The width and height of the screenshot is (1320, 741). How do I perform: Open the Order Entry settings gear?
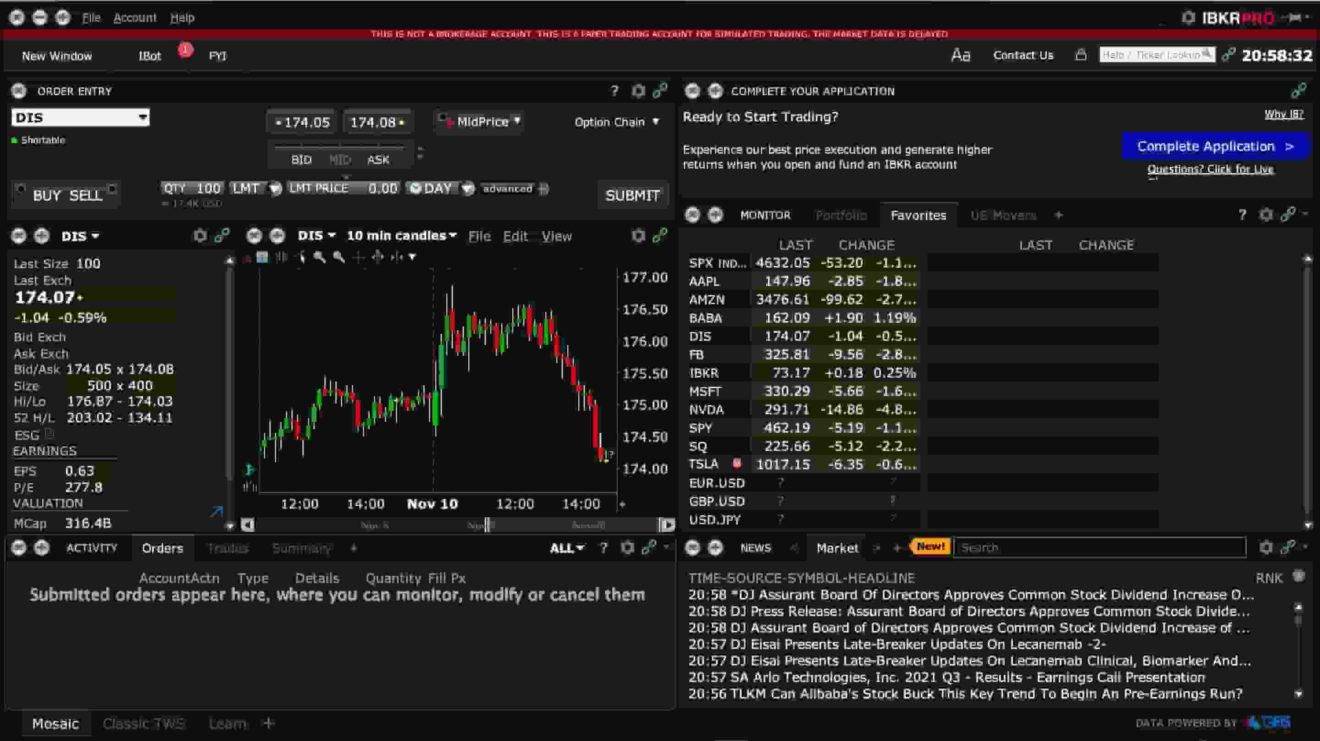point(638,90)
